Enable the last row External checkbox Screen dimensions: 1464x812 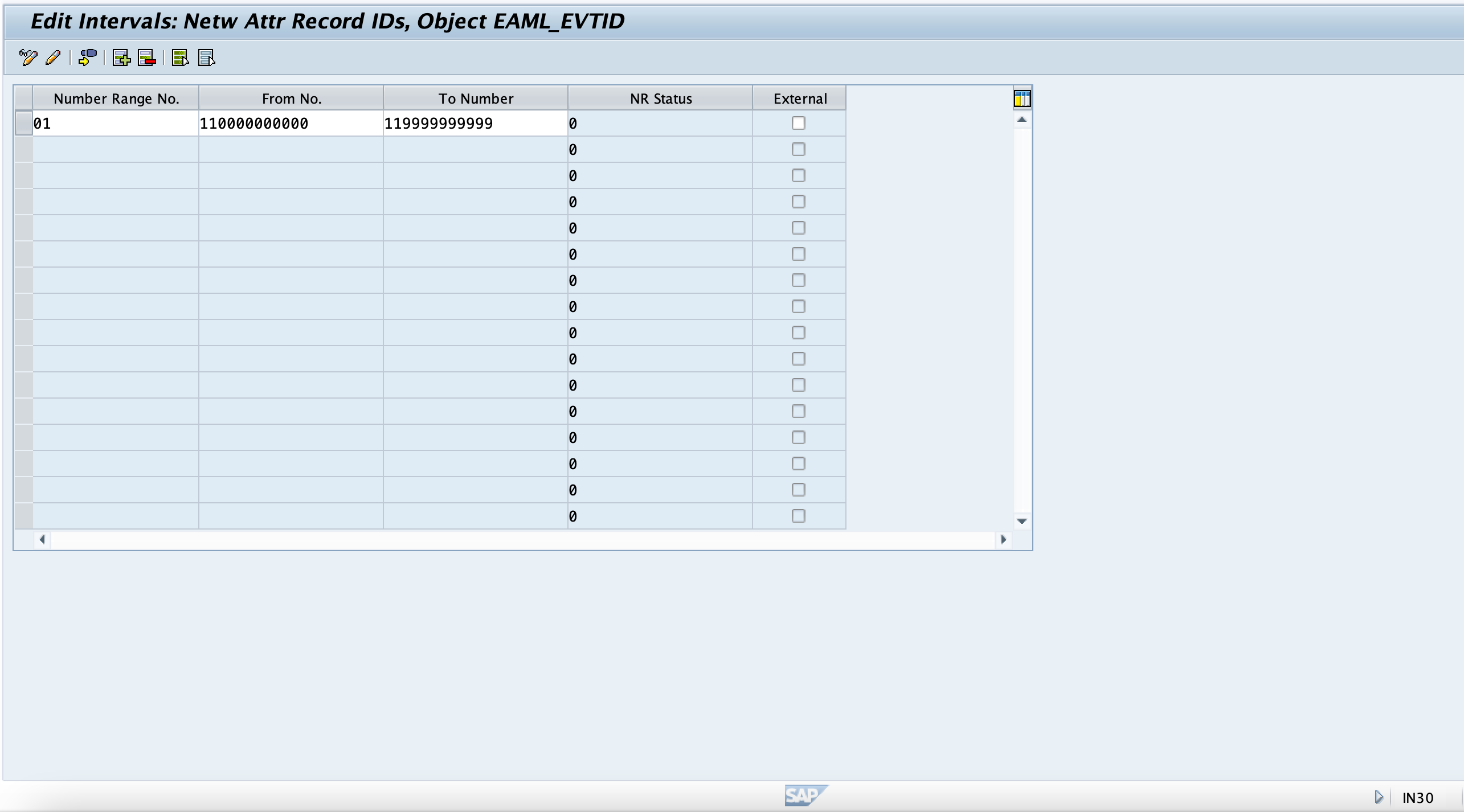coord(798,516)
